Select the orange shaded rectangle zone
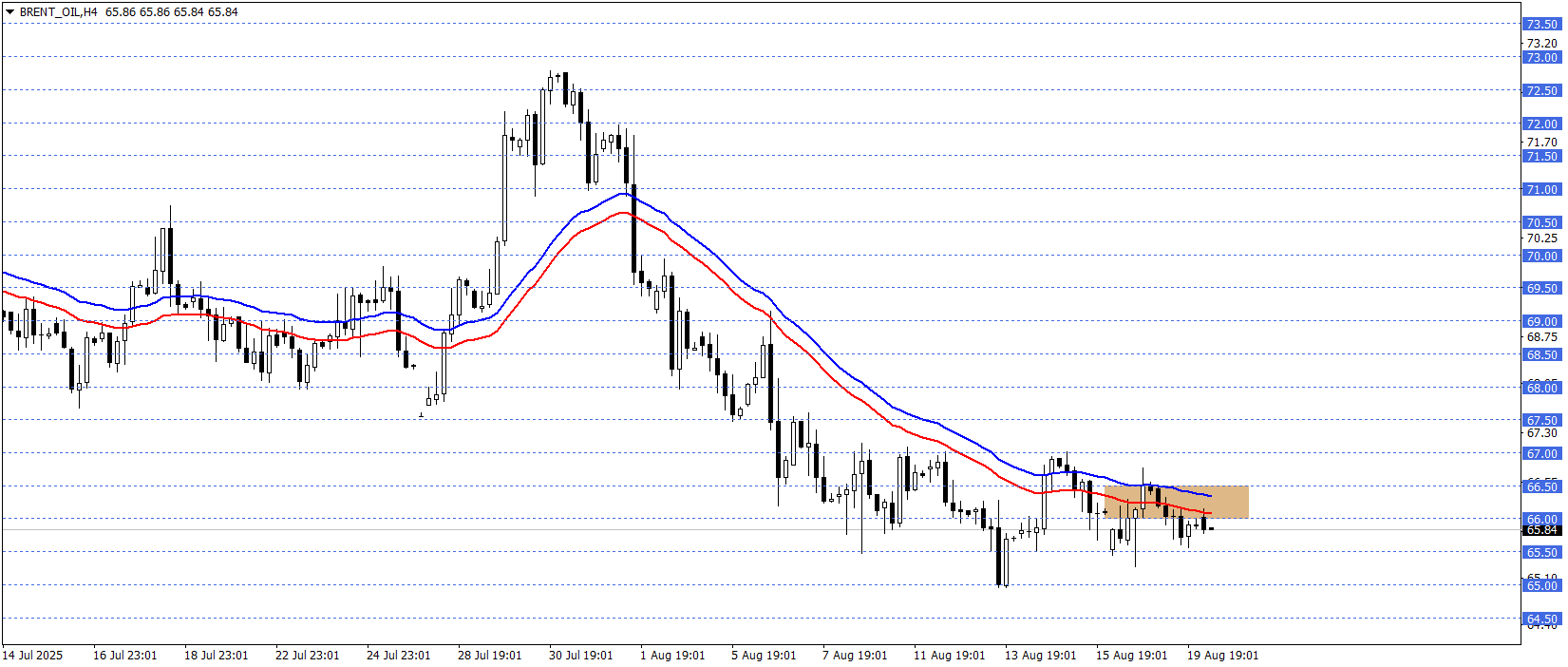 [1177, 502]
